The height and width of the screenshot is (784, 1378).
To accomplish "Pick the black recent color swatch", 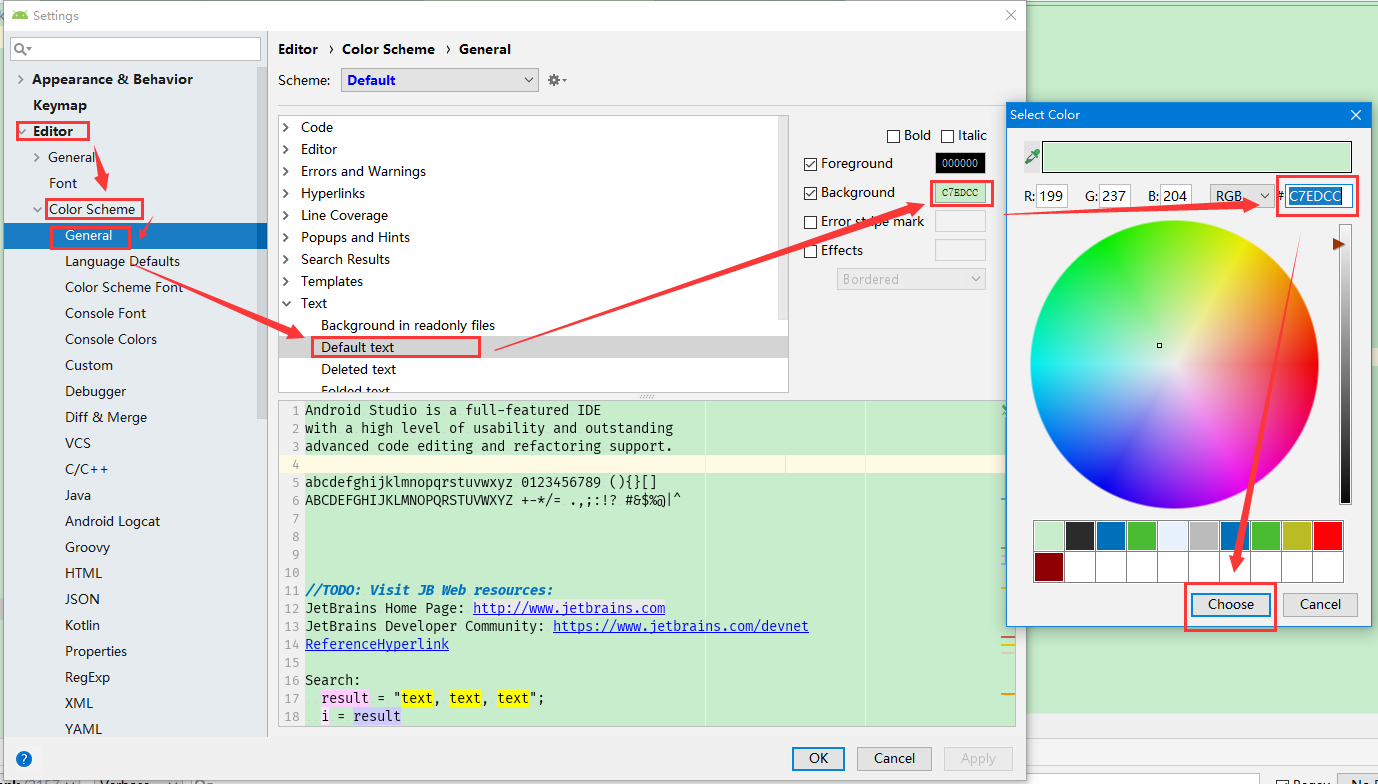I will tap(1080, 536).
